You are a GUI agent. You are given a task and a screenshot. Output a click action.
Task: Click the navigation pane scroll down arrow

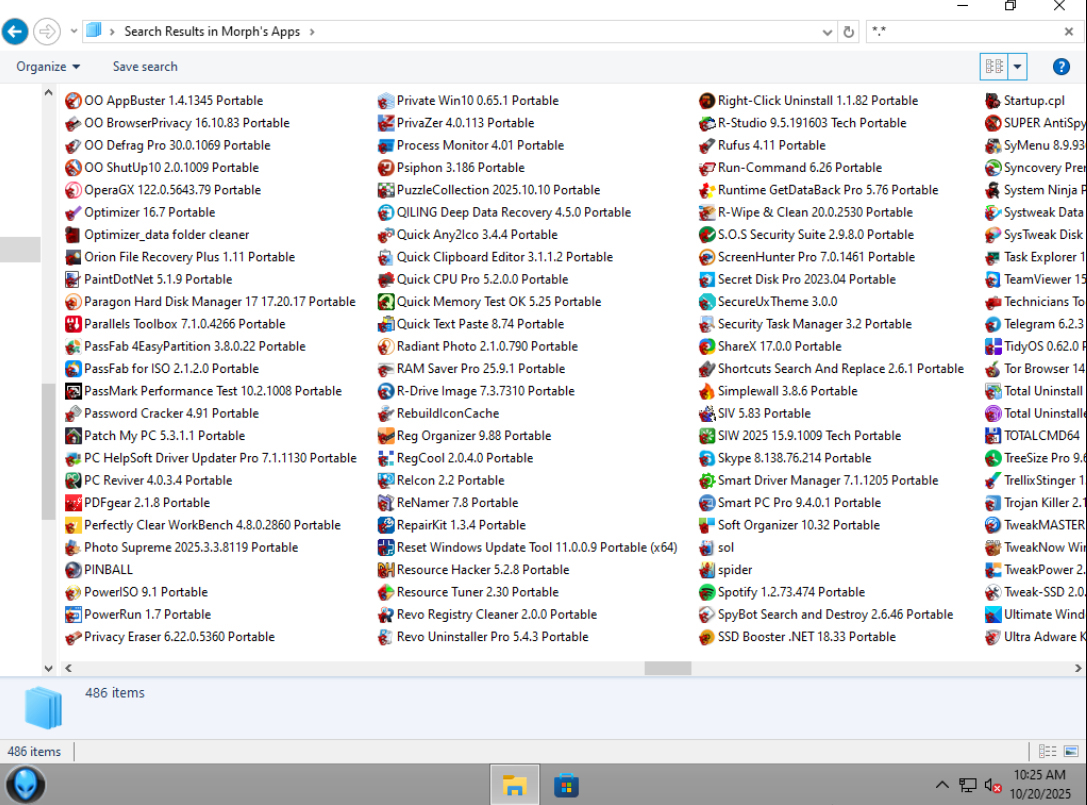pos(49,668)
